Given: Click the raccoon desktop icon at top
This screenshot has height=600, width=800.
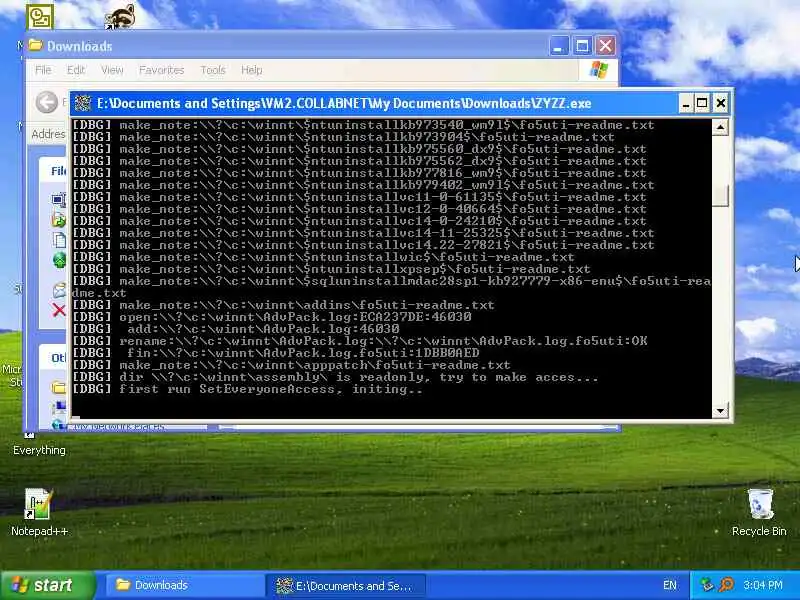Looking at the screenshot, I should point(120,16).
